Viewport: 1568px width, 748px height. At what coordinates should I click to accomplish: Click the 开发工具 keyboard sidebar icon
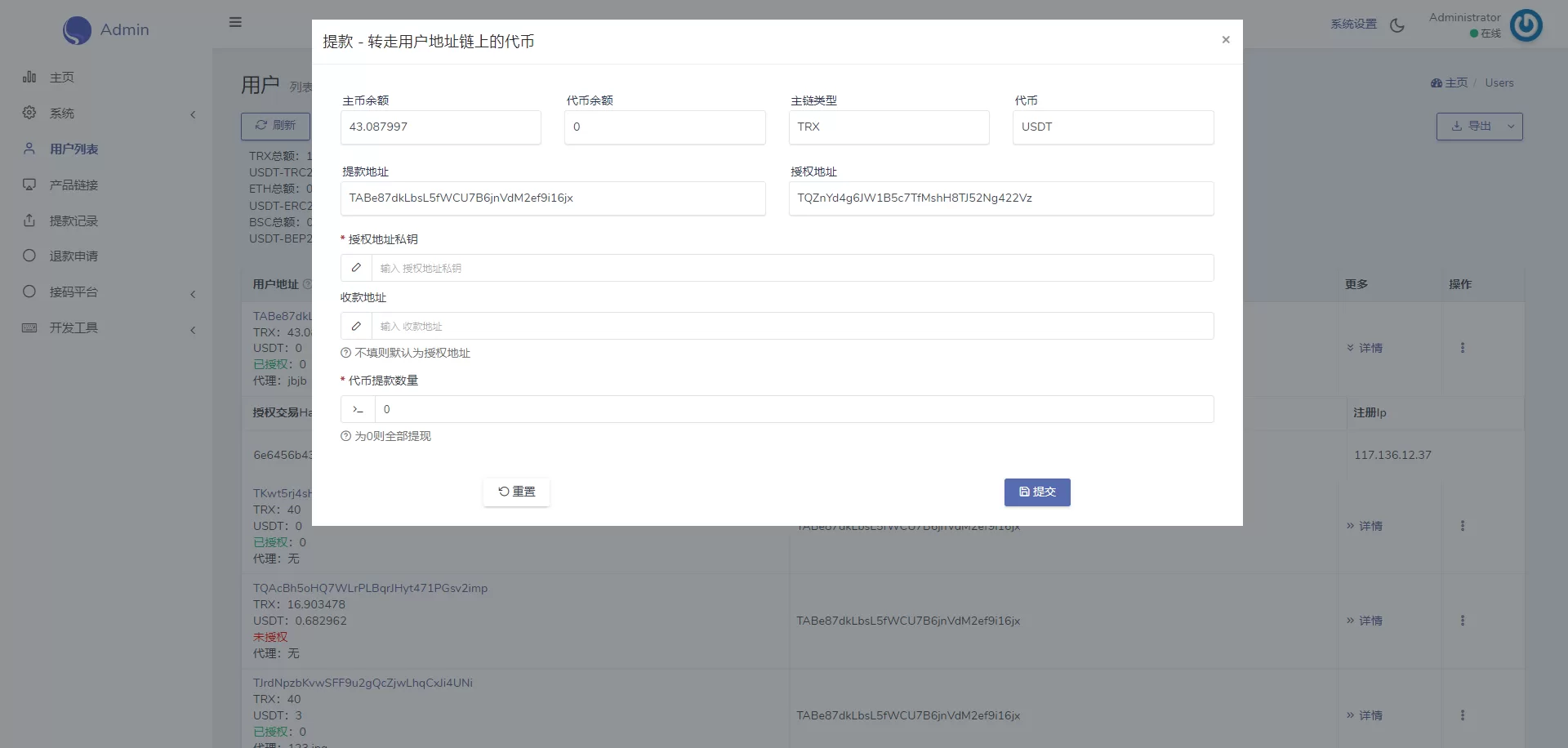29,327
